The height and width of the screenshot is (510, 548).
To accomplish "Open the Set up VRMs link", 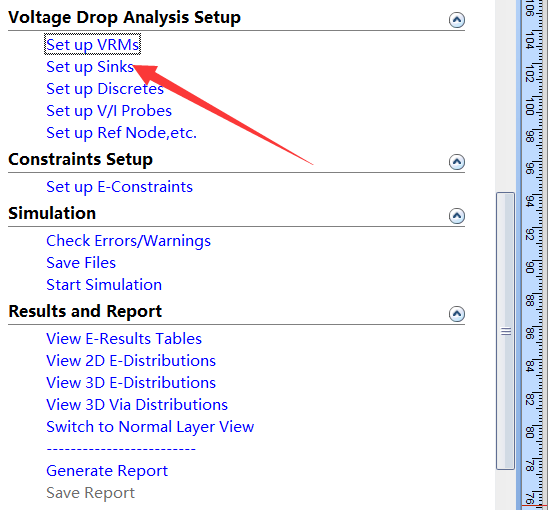I will click(x=93, y=45).
